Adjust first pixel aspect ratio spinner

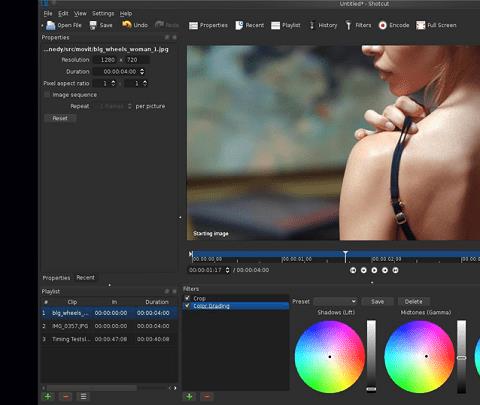(113, 83)
